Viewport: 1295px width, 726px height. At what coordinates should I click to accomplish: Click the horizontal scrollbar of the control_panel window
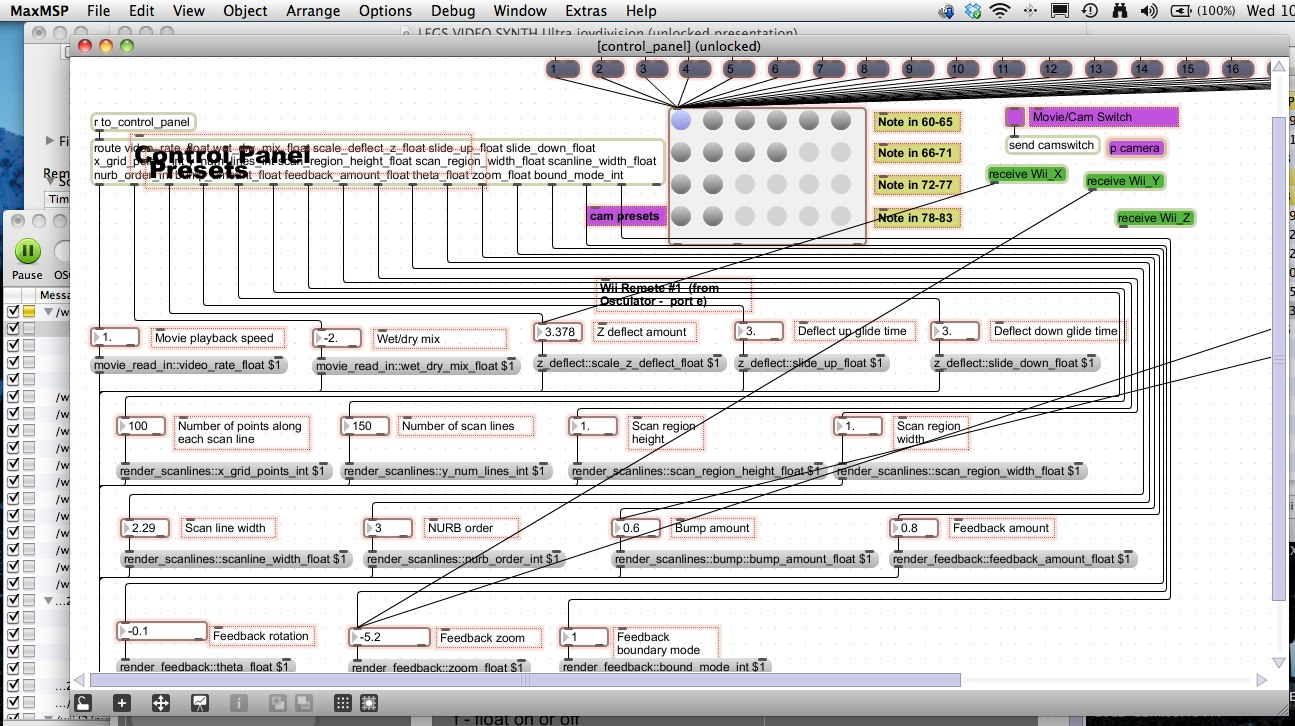click(x=527, y=679)
